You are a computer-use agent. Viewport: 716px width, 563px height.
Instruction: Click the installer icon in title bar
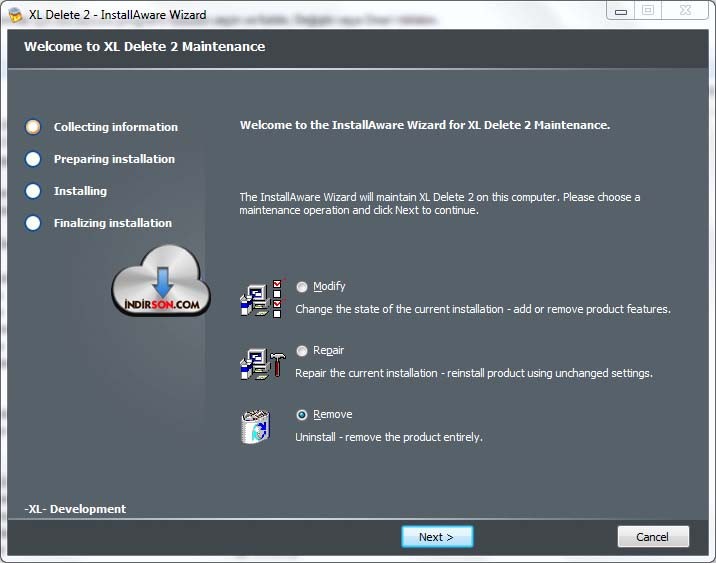pos(15,15)
